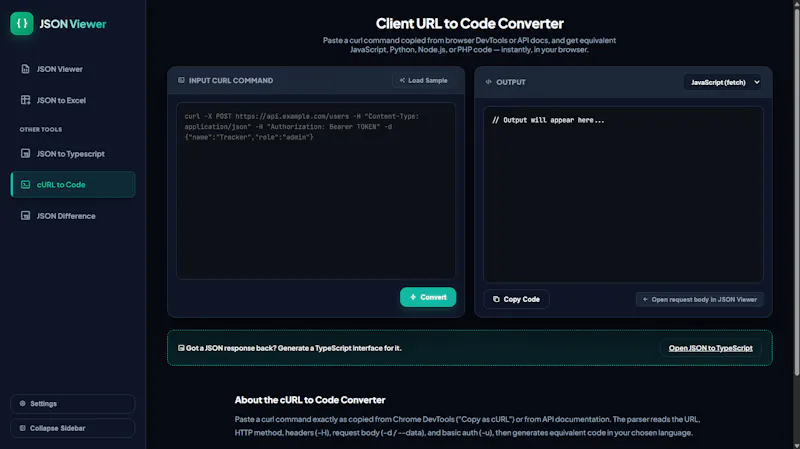
Task: Click the JSON to Typescript sidebar icon
Action: point(26,154)
